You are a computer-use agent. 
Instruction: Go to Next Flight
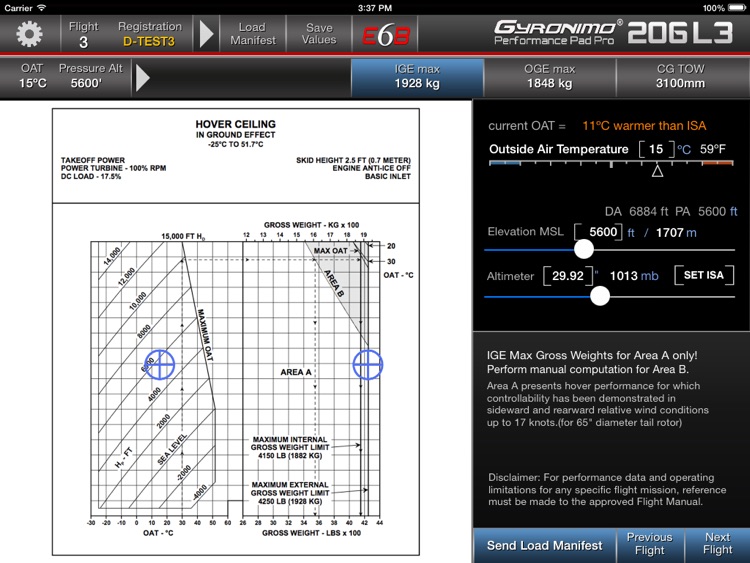coord(717,544)
